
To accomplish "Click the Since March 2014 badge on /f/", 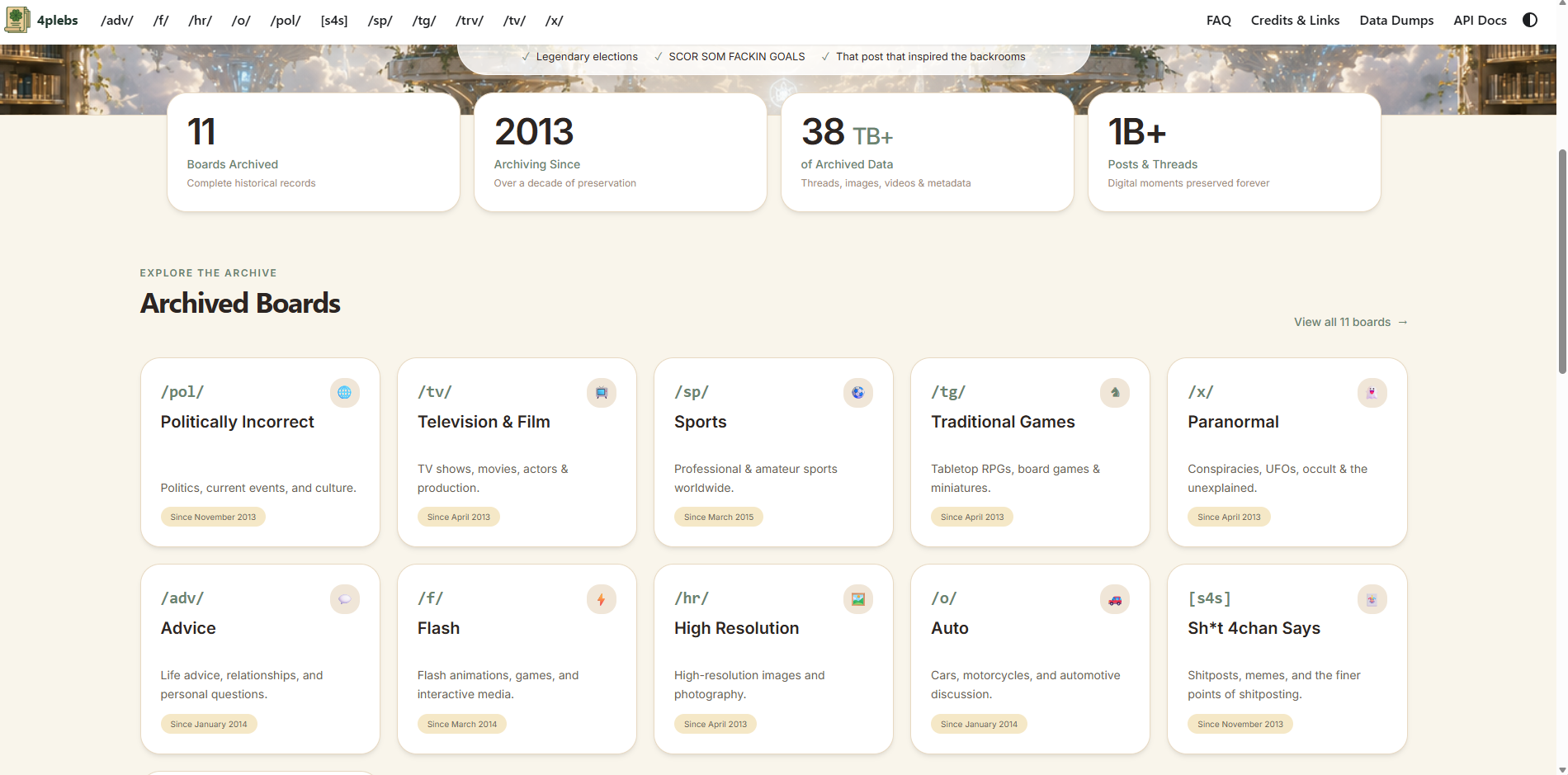I will coord(462,724).
